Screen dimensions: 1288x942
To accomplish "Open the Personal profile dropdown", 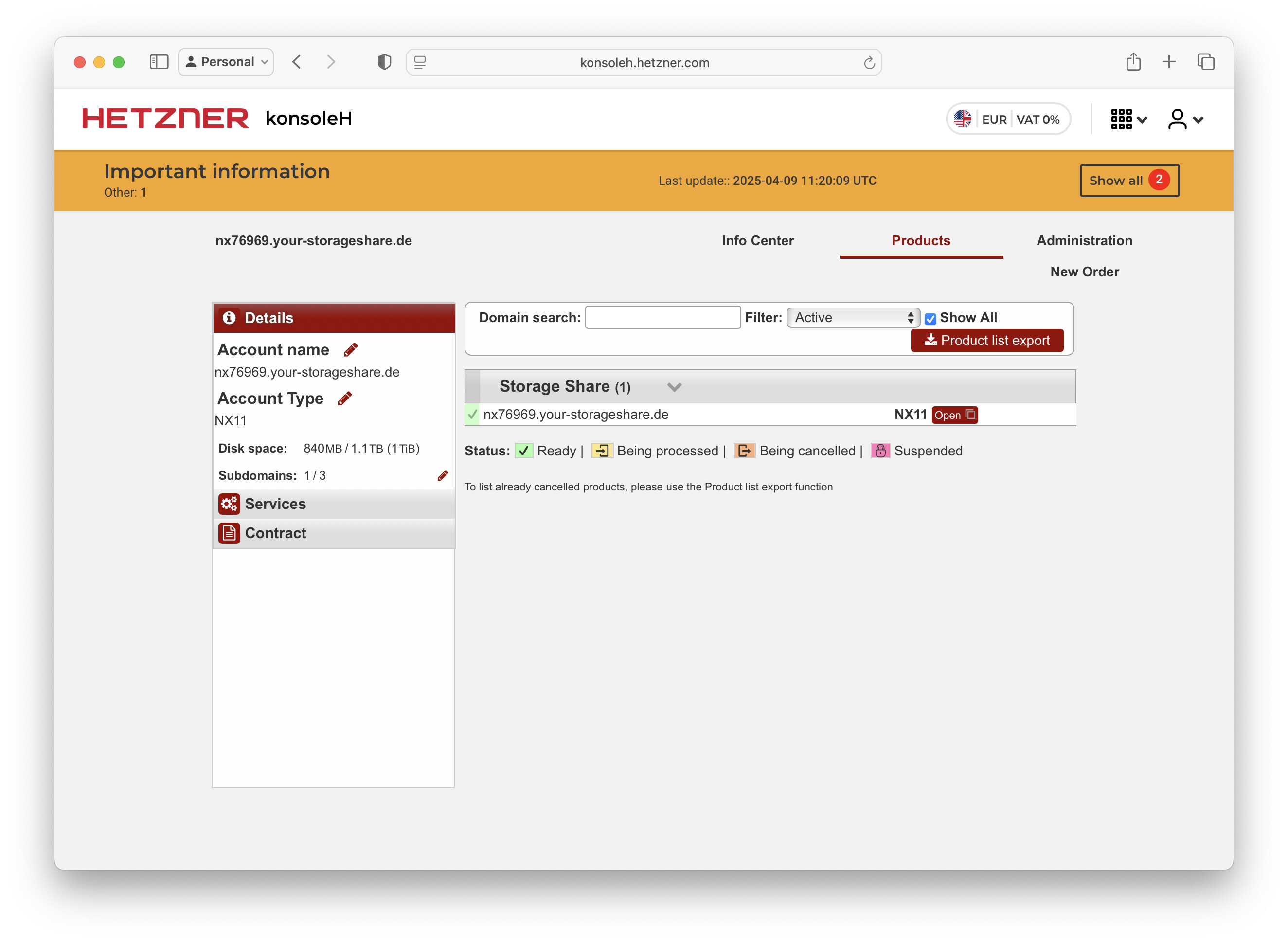I will coord(226,62).
